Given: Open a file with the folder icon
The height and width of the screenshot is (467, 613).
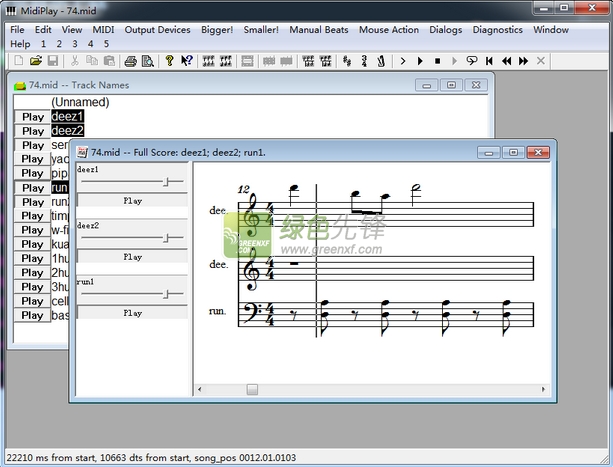Looking at the screenshot, I should point(36,61).
